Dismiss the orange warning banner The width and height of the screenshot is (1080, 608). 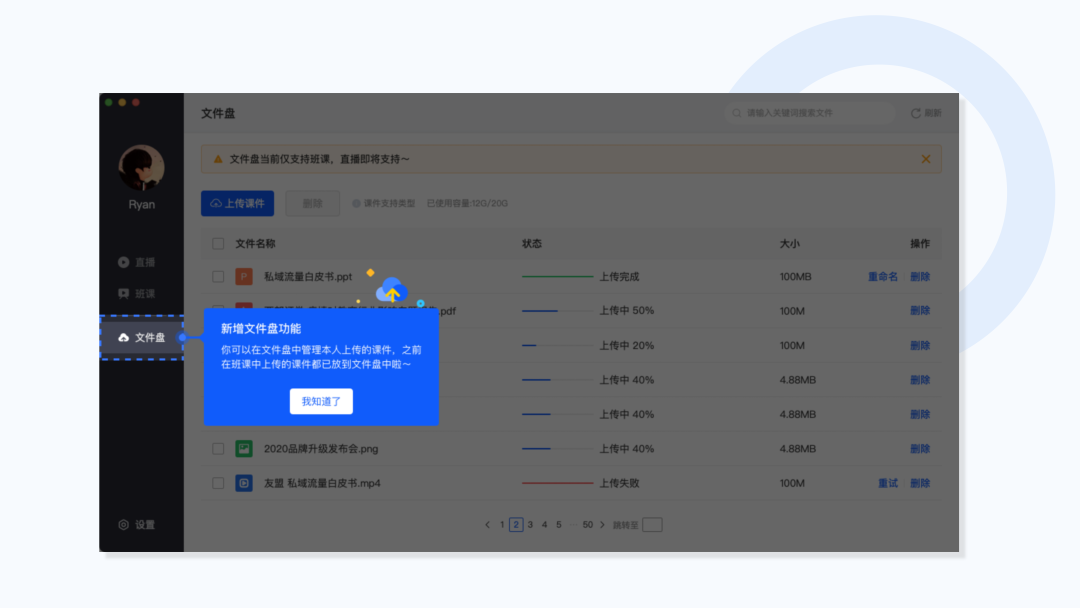[x=926, y=159]
